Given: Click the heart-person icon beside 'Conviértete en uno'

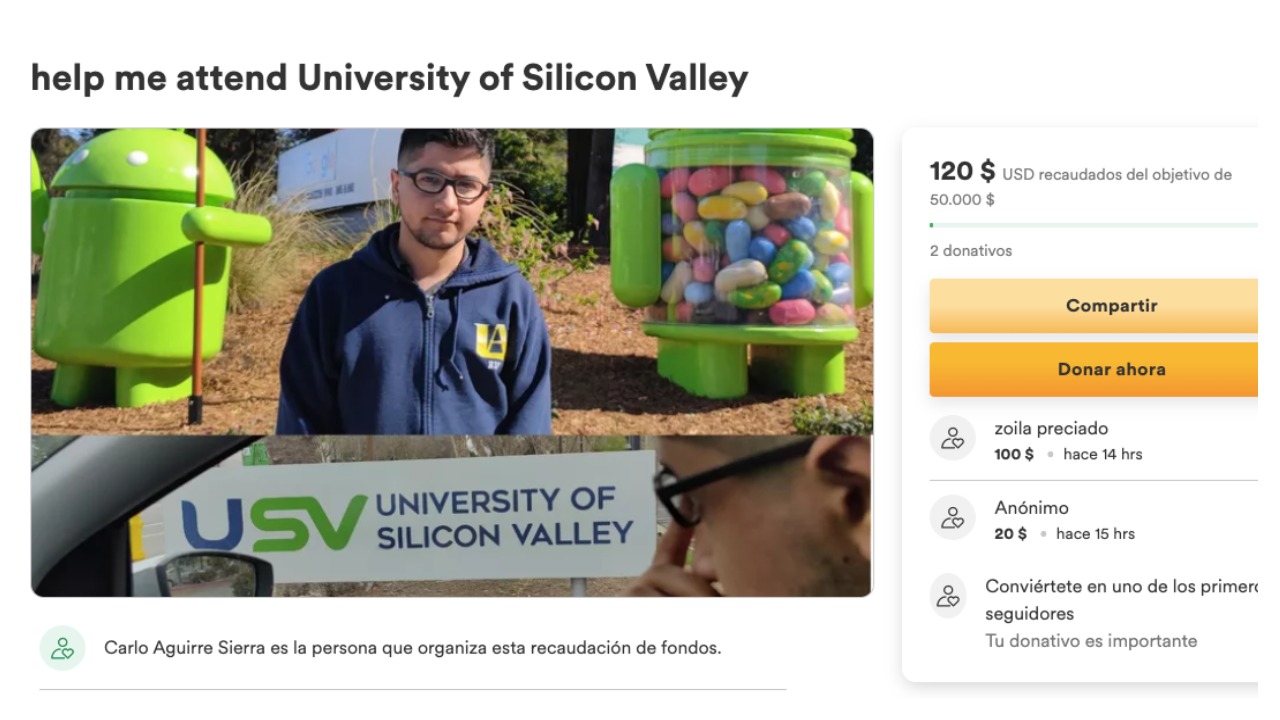Looking at the screenshot, I should [x=948, y=596].
